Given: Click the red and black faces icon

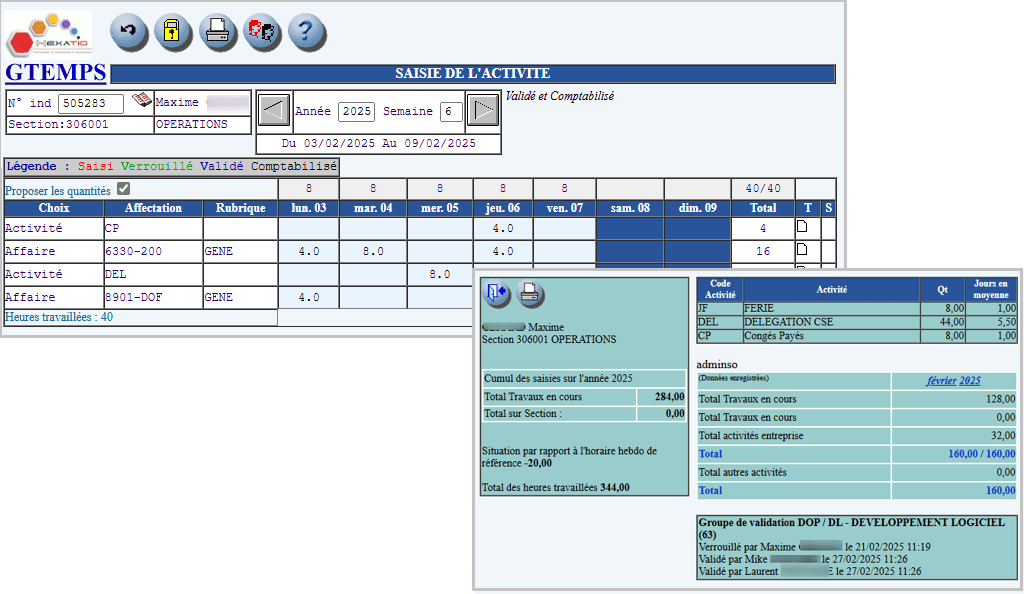Looking at the screenshot, I should point(263,32).
